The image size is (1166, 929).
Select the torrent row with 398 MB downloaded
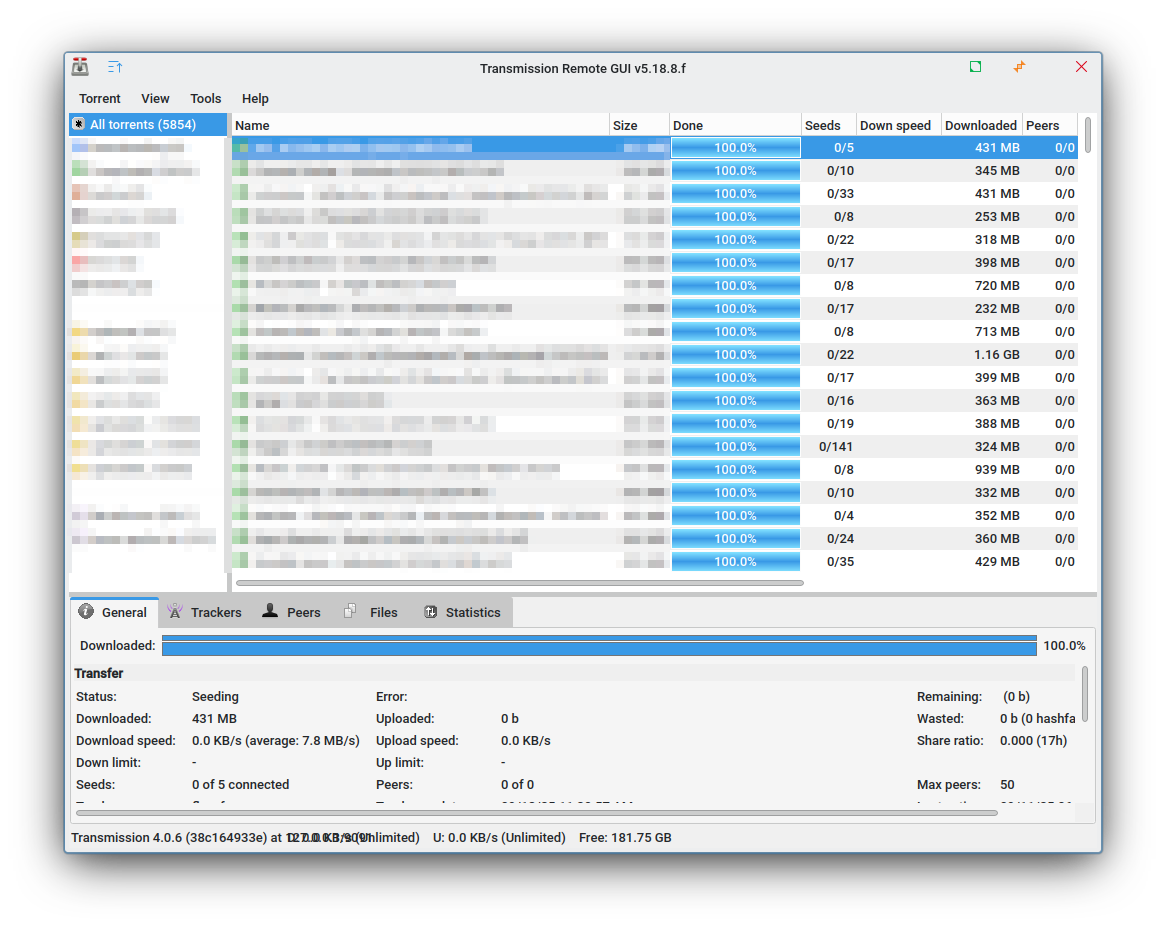tap(654, 263)
